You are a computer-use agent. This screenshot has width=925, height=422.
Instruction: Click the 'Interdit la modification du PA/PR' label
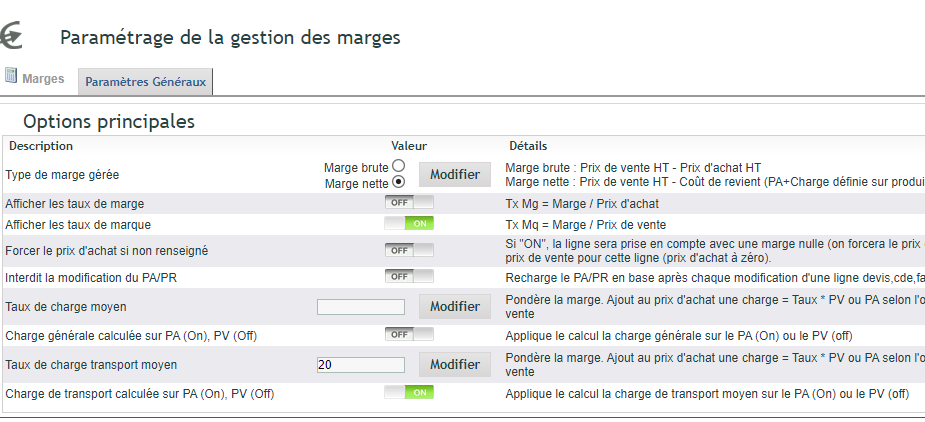(91, 277)
